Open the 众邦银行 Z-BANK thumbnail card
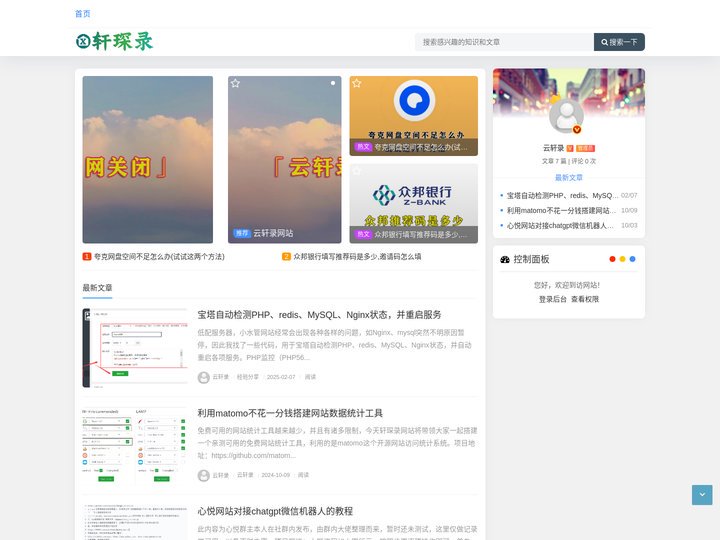The height and width of the screenshot is (540, 720). tap(414, 203)
